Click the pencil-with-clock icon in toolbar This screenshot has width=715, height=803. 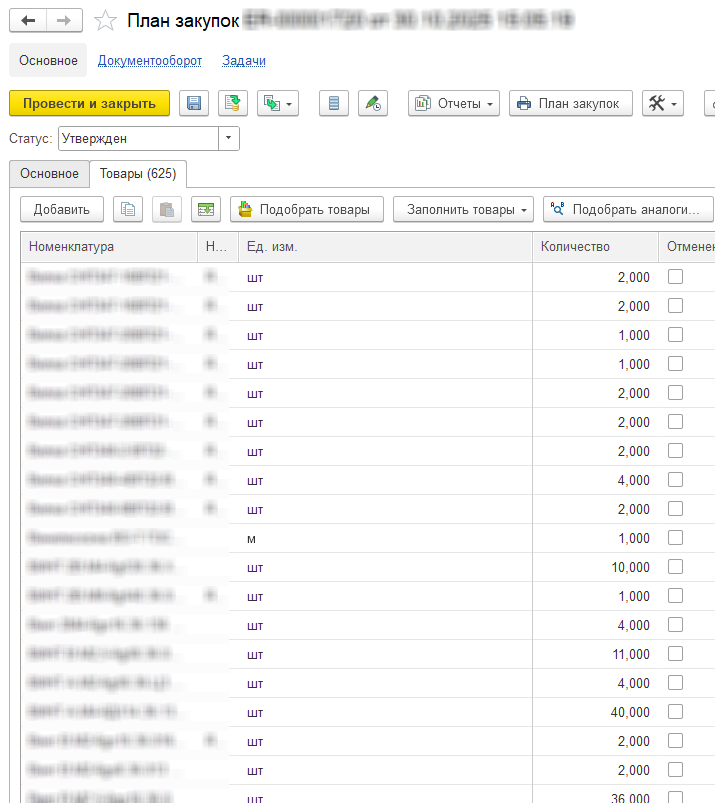(x=373, y=103)
